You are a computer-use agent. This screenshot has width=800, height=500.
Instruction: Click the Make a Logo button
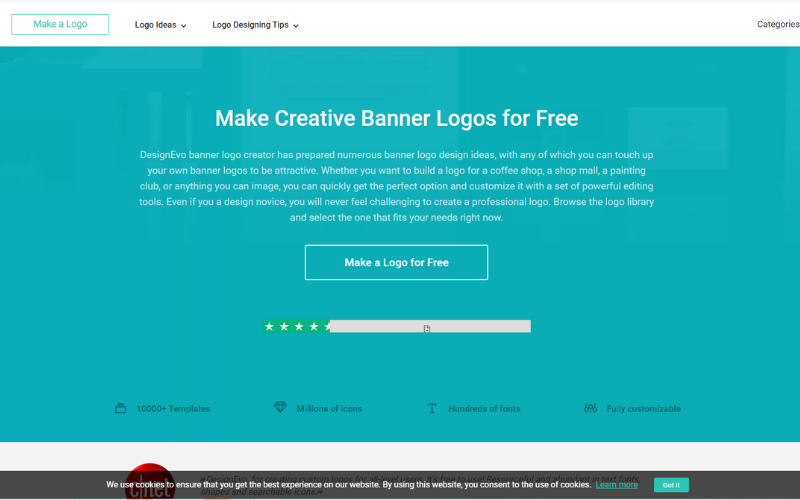(x=60, y=24)
